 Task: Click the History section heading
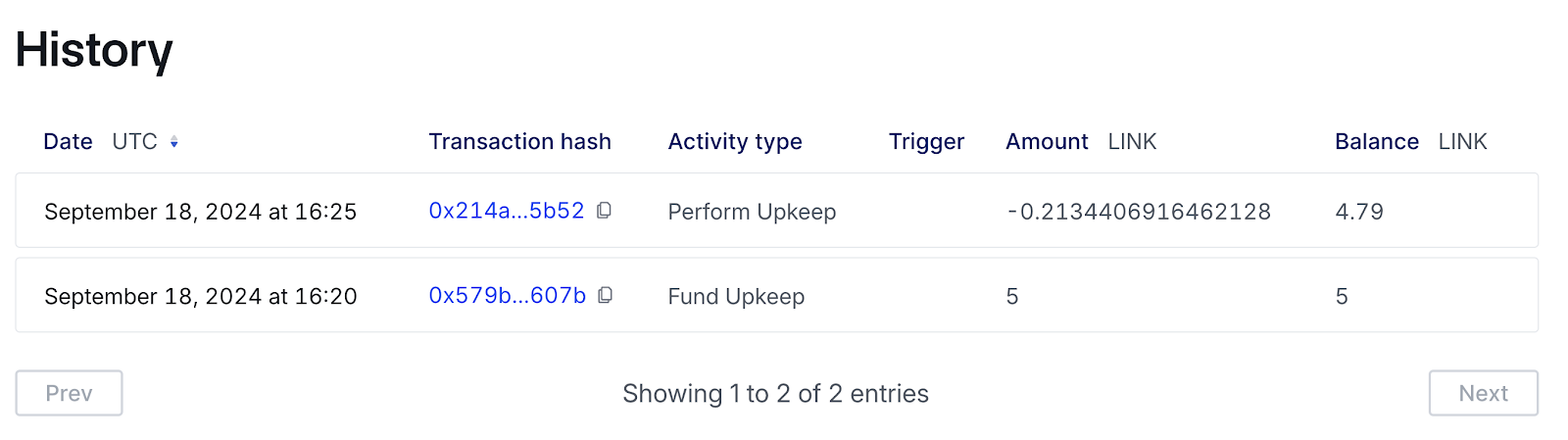[x=94, y=50]
